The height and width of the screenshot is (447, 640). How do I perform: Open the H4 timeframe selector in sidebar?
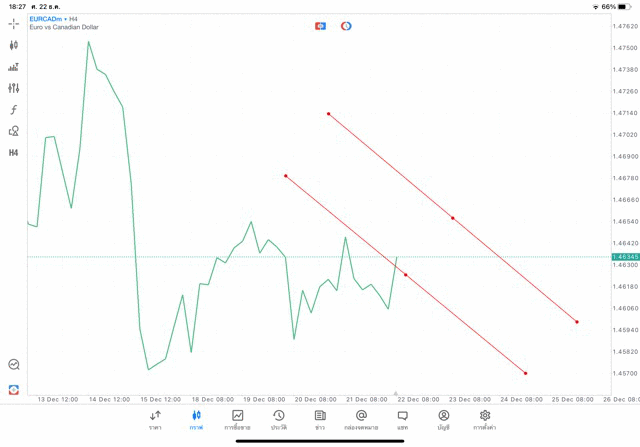point(14,153)
